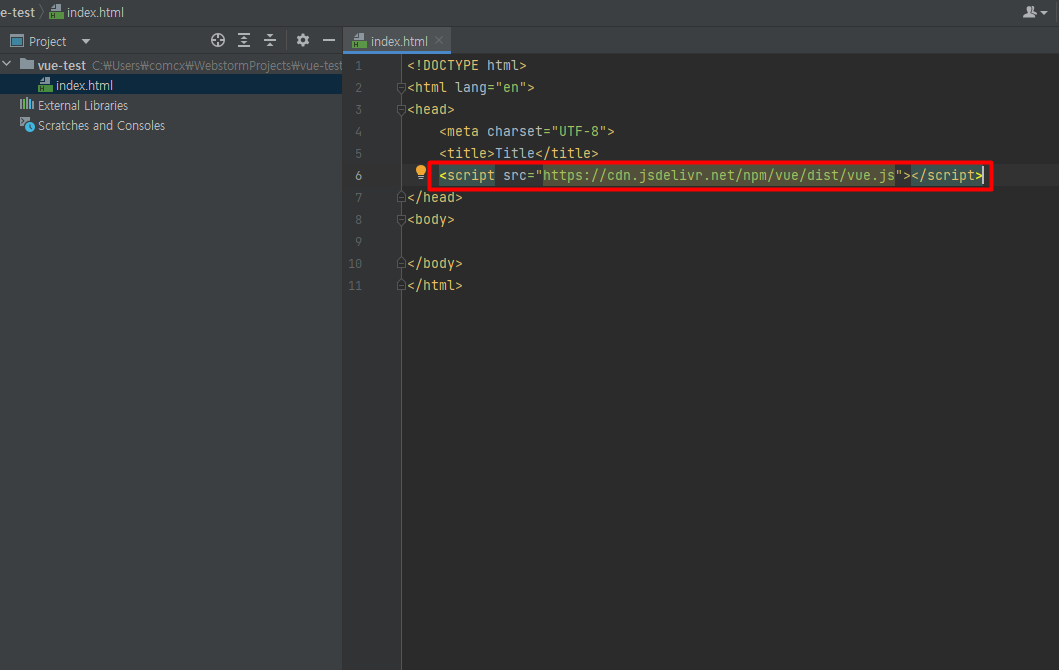
Task: Open the user account dropdown icon
Action: (1035, 12)
